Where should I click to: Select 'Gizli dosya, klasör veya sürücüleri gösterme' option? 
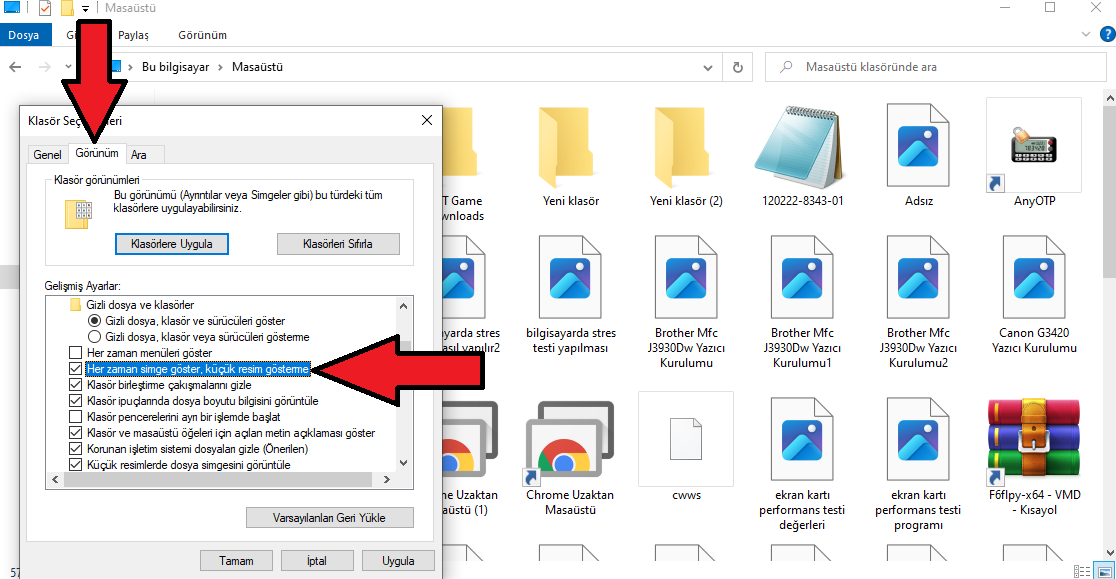(x=95, y=337)
